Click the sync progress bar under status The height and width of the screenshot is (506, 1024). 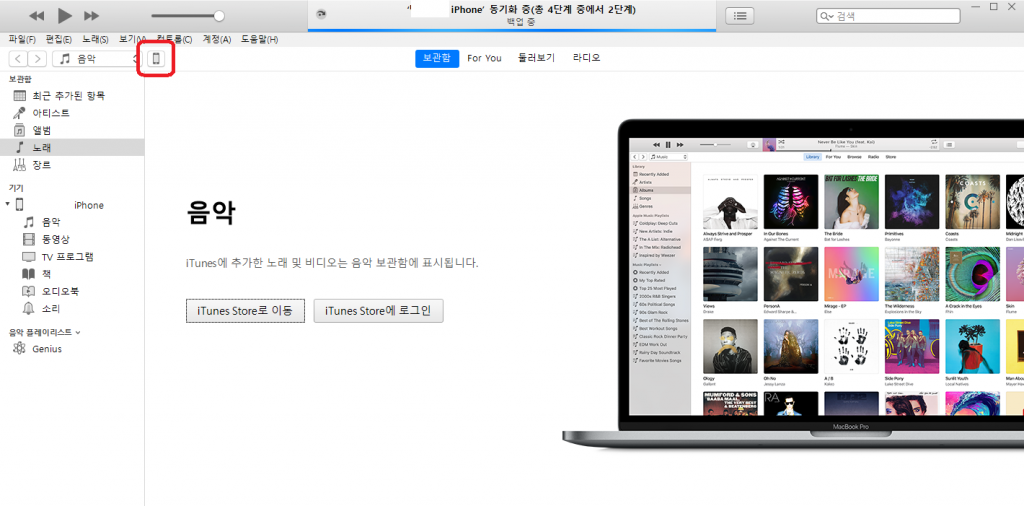tap(512, 29)
